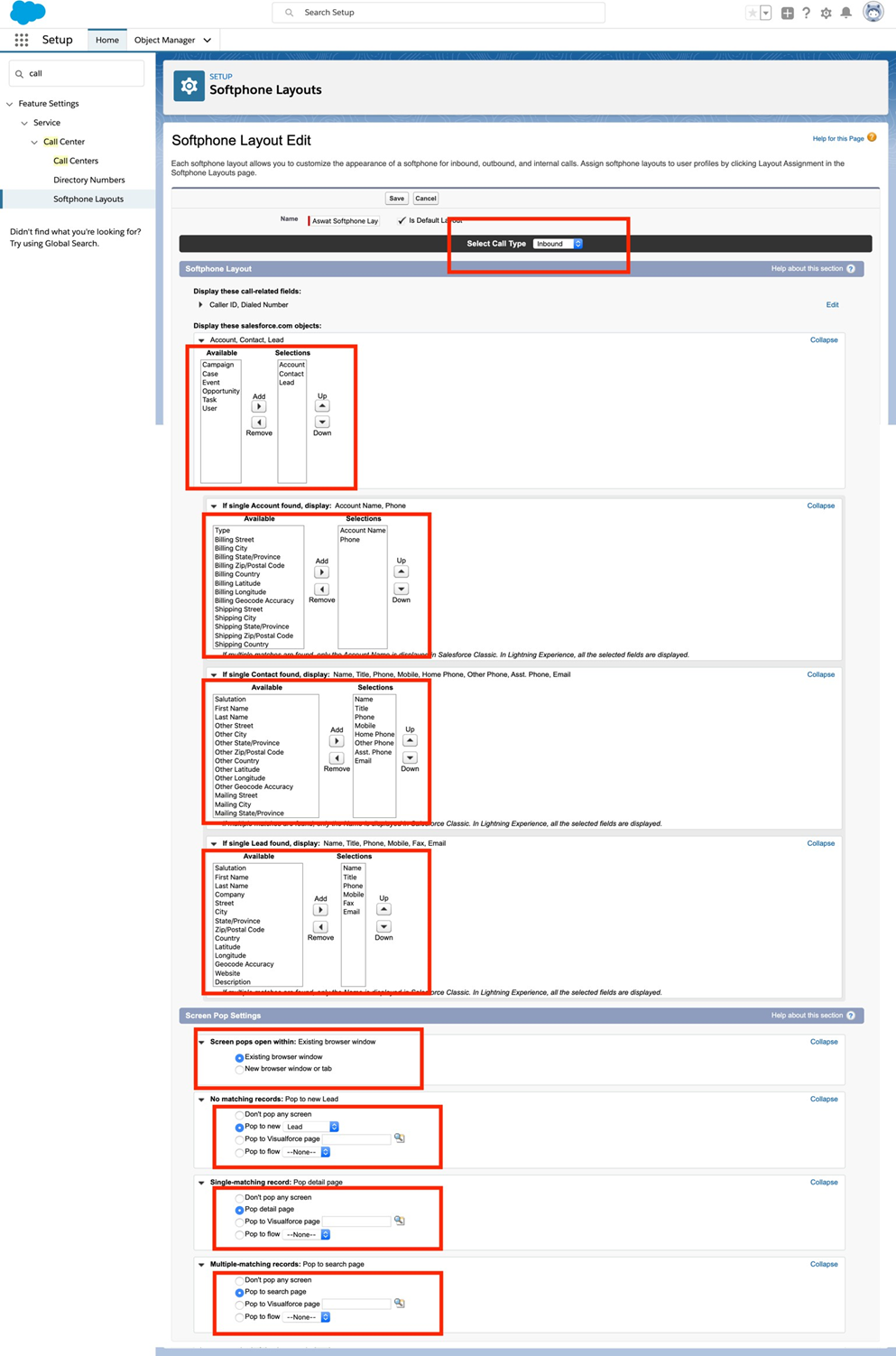Click the Help for this Page icon
This screenshot has width=896, height=1356.
872,137
